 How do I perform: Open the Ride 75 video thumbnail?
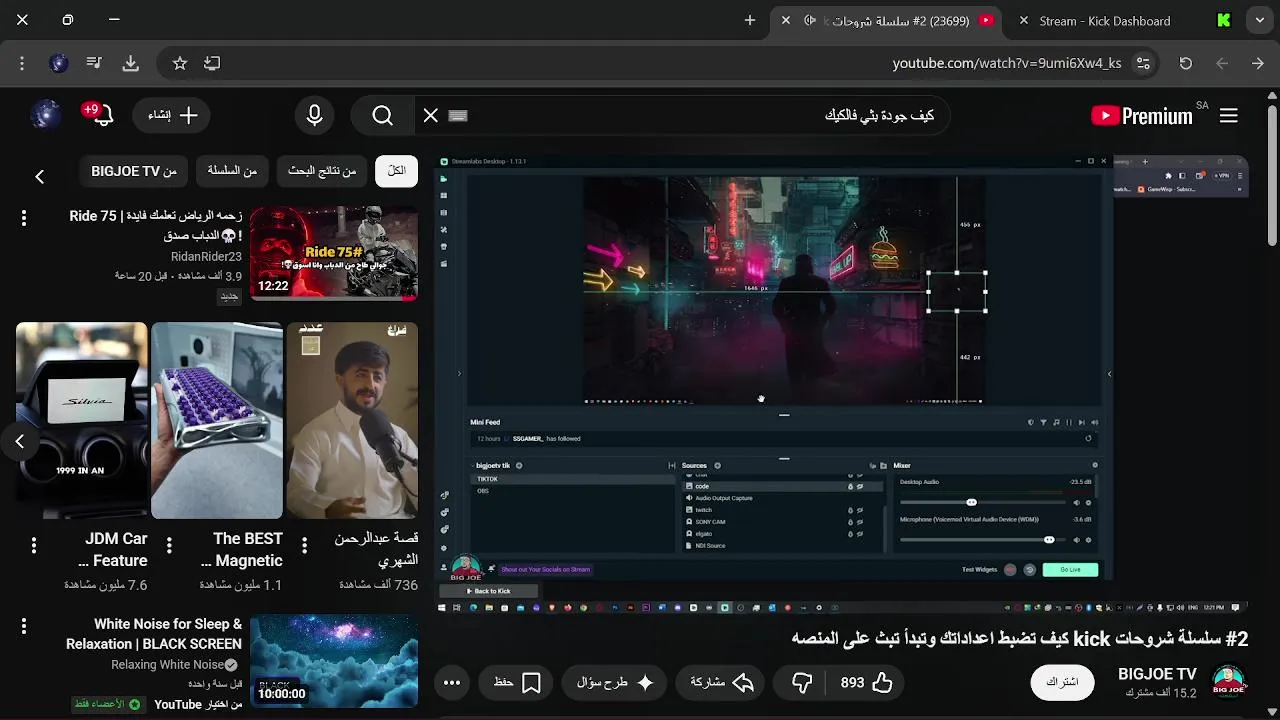point(334,253)
